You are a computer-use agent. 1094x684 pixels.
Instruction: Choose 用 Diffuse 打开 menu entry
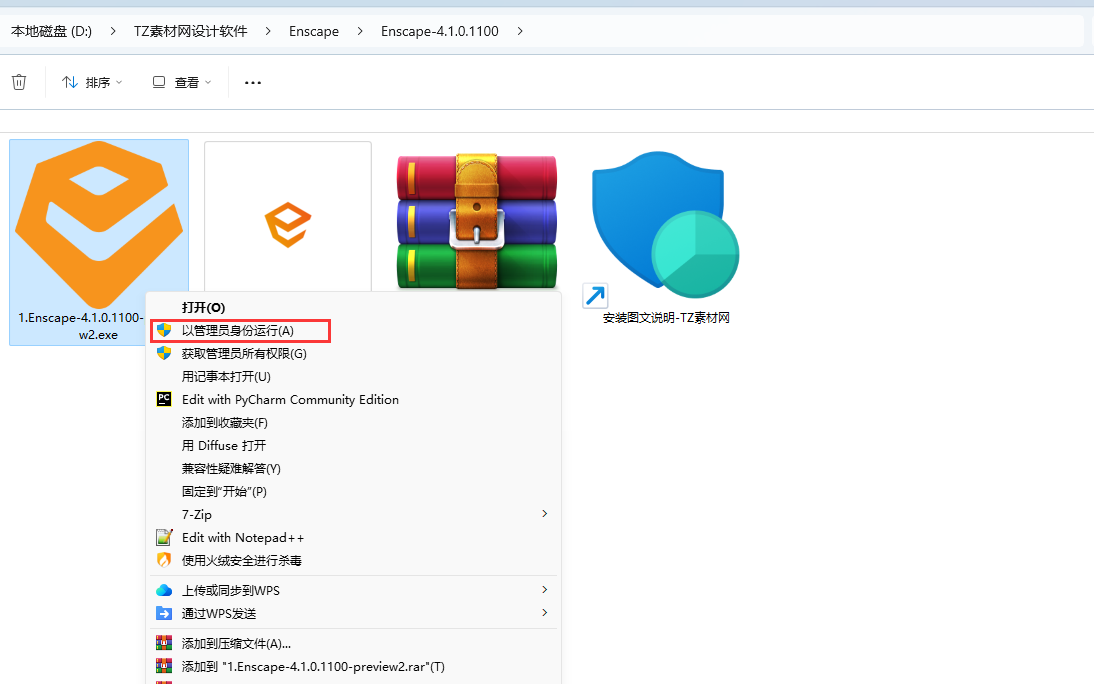tap(353, 446)
